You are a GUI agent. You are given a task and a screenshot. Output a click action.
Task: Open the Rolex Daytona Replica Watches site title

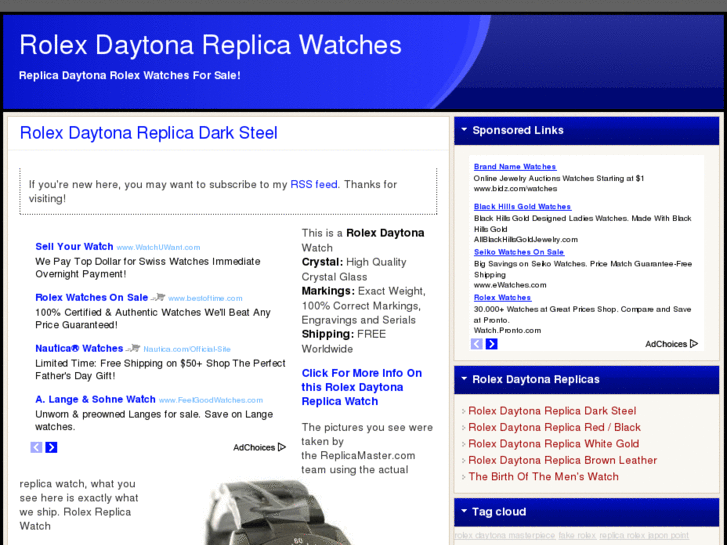(x=210, y=45)
